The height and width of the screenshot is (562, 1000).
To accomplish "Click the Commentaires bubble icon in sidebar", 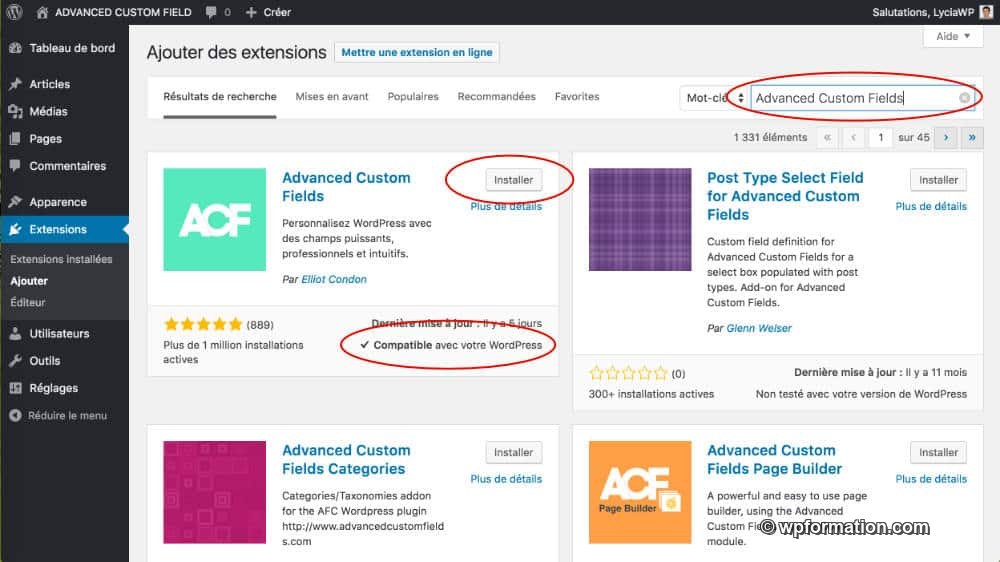I will click(15, 166).
